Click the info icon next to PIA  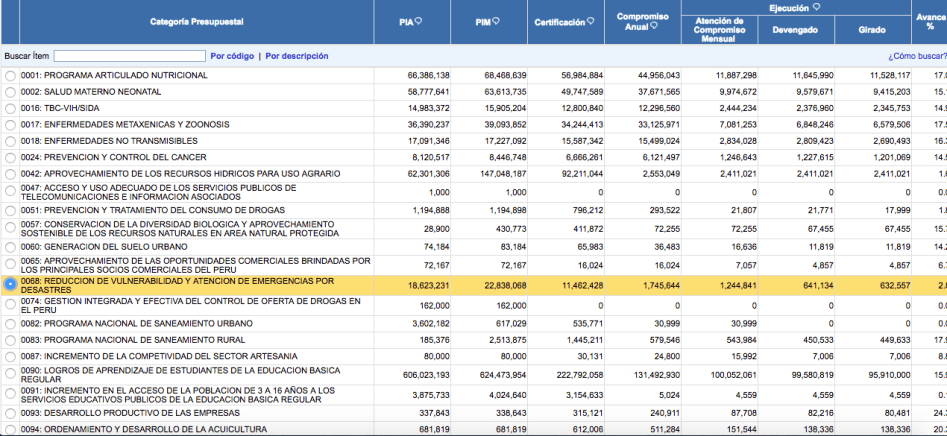coord(419,21)
